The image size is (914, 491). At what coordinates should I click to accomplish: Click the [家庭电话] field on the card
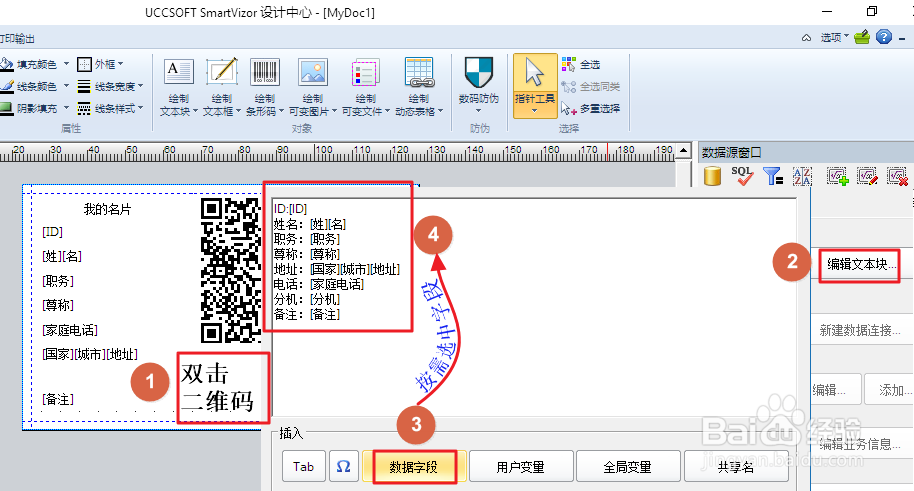(70, 330)
